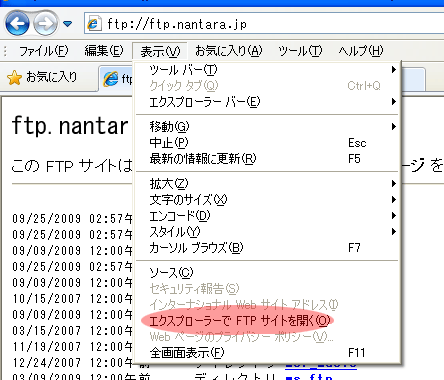Expand the 文字のサイズ(X) submenu

[267, 200]
